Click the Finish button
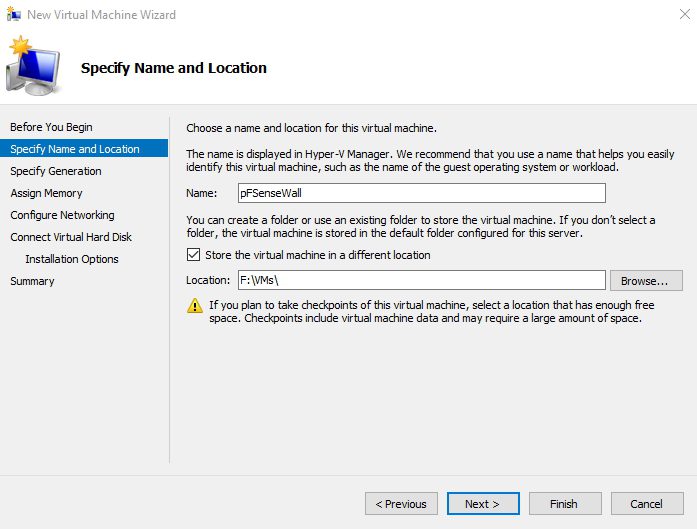 (564, 504)
